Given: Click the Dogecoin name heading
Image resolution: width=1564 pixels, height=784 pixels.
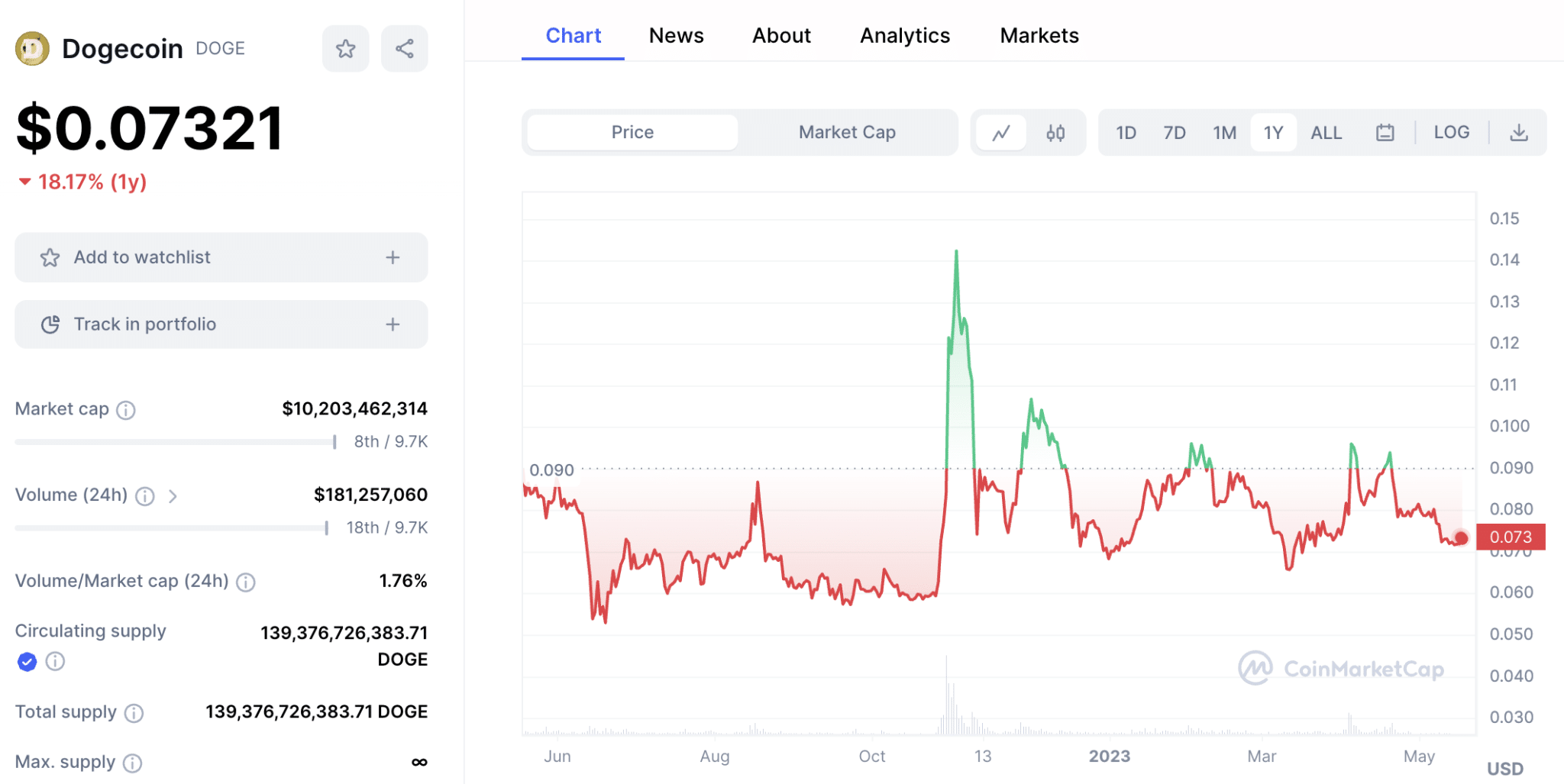Looking at the screenshot, I should (x=122, y=49).
